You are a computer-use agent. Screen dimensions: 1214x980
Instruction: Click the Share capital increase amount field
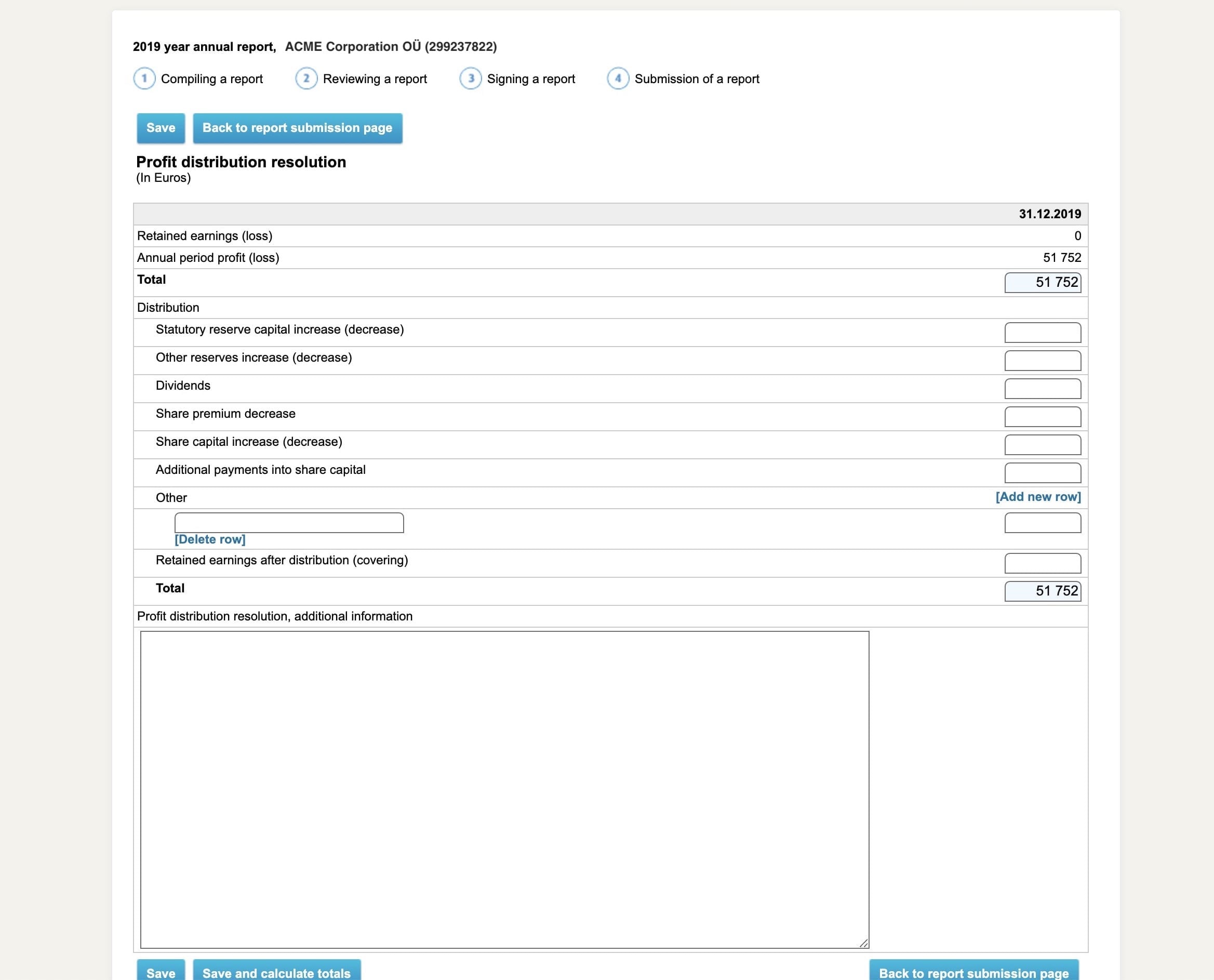[x=1042, y=445]
